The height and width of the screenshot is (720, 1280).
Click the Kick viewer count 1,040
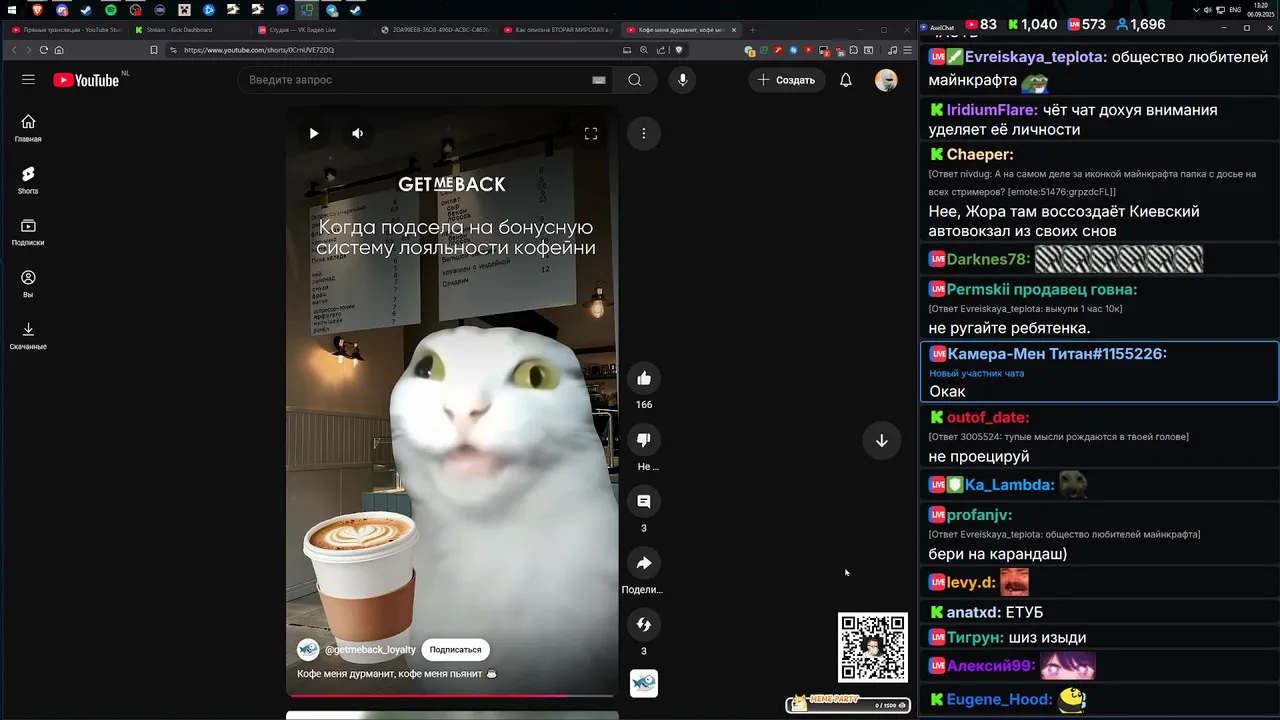pyautogui.click(x=1031, y=24)
